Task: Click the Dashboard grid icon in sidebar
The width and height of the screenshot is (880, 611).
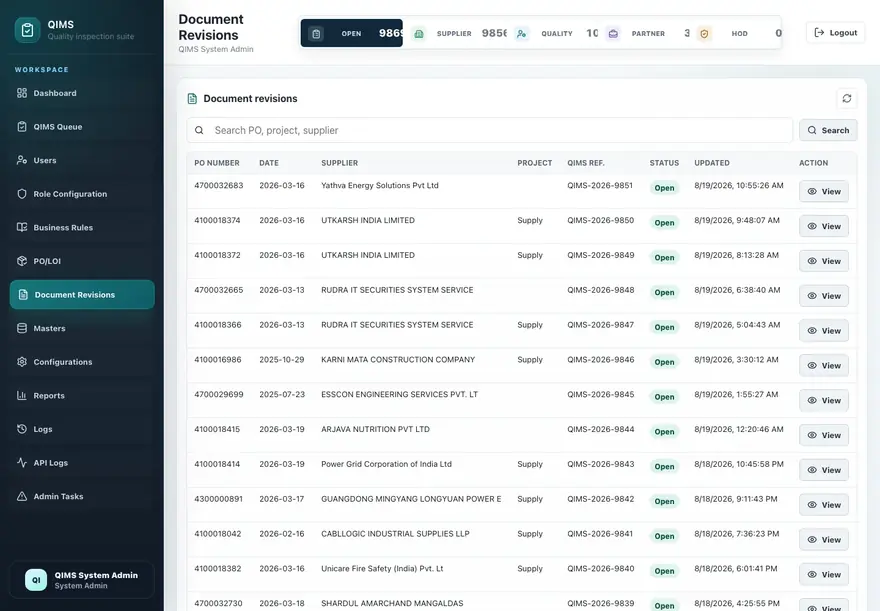Action: 22,93
